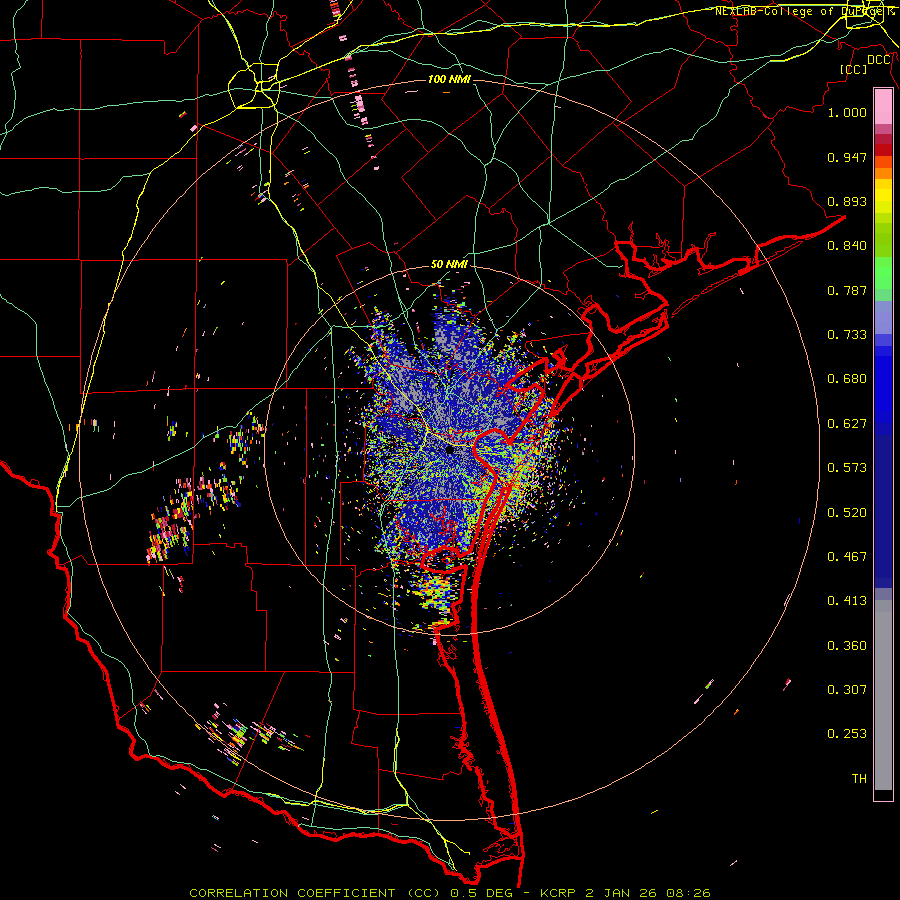Click the 0.733 scale value

847,335
